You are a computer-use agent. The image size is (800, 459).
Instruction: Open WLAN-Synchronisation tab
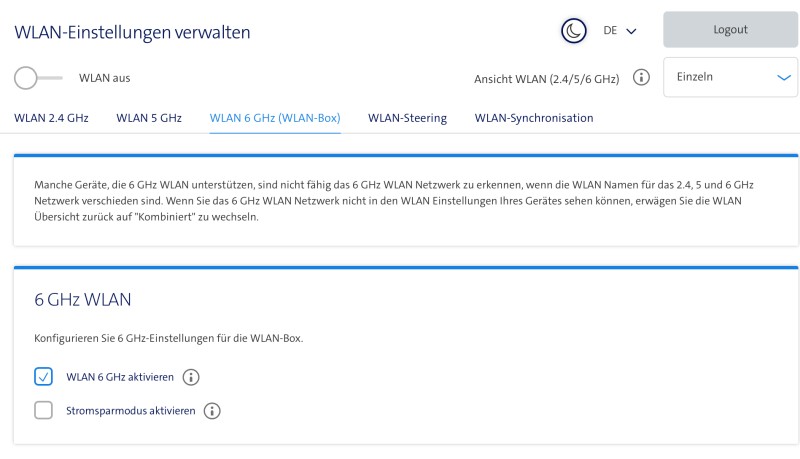point(534,118)
